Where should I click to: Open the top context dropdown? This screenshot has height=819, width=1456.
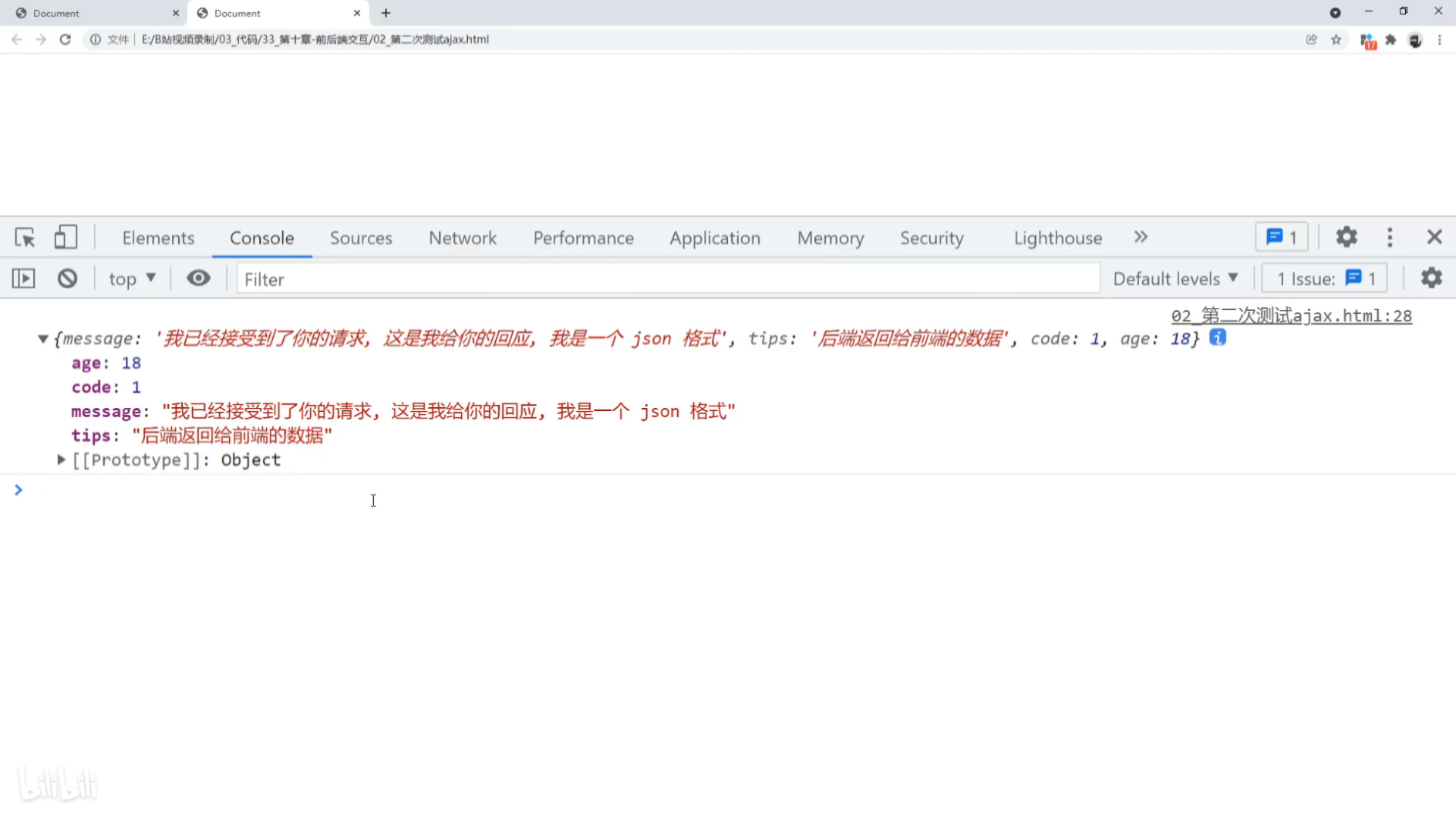pos(132,279)
